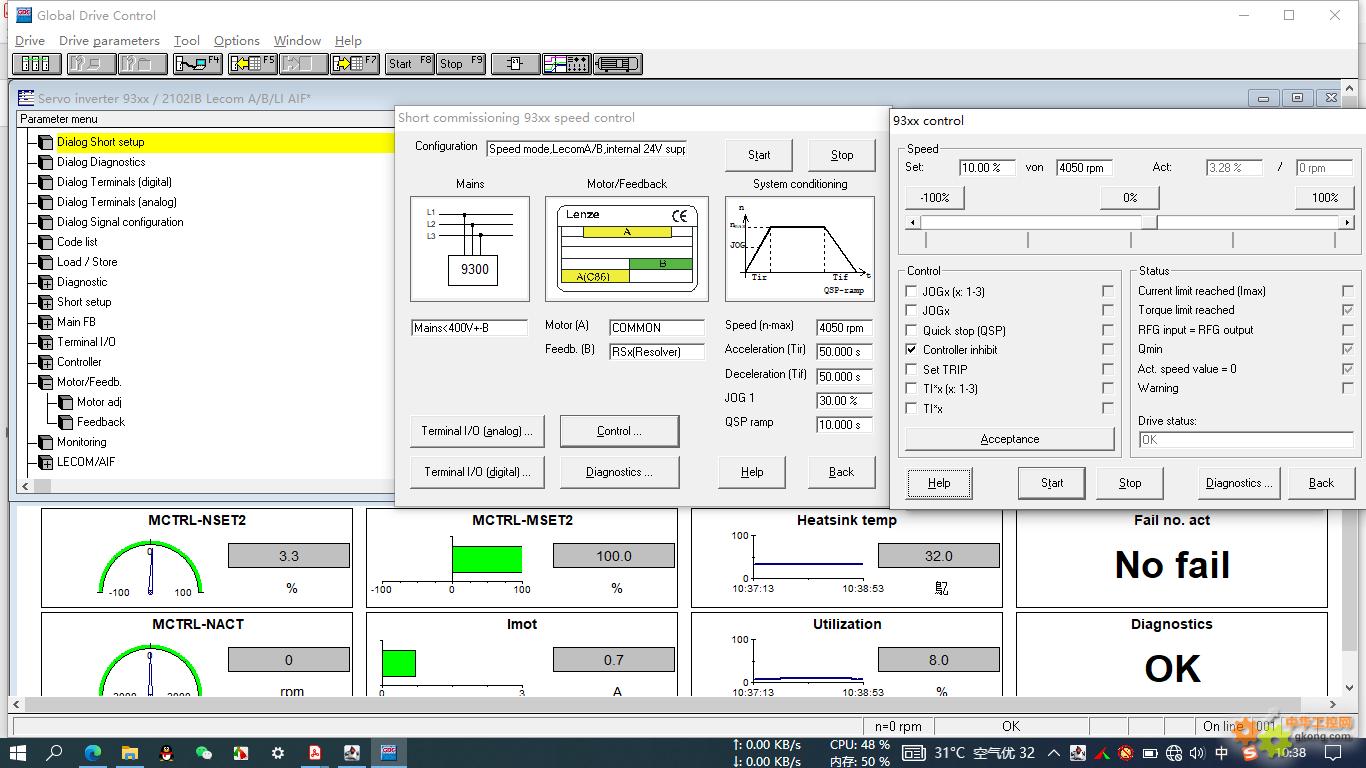Image resolution: width=1366 pixels, height=768 pixels.
Task: Click the Start F8 toolbar button
Action: point(409,64)
